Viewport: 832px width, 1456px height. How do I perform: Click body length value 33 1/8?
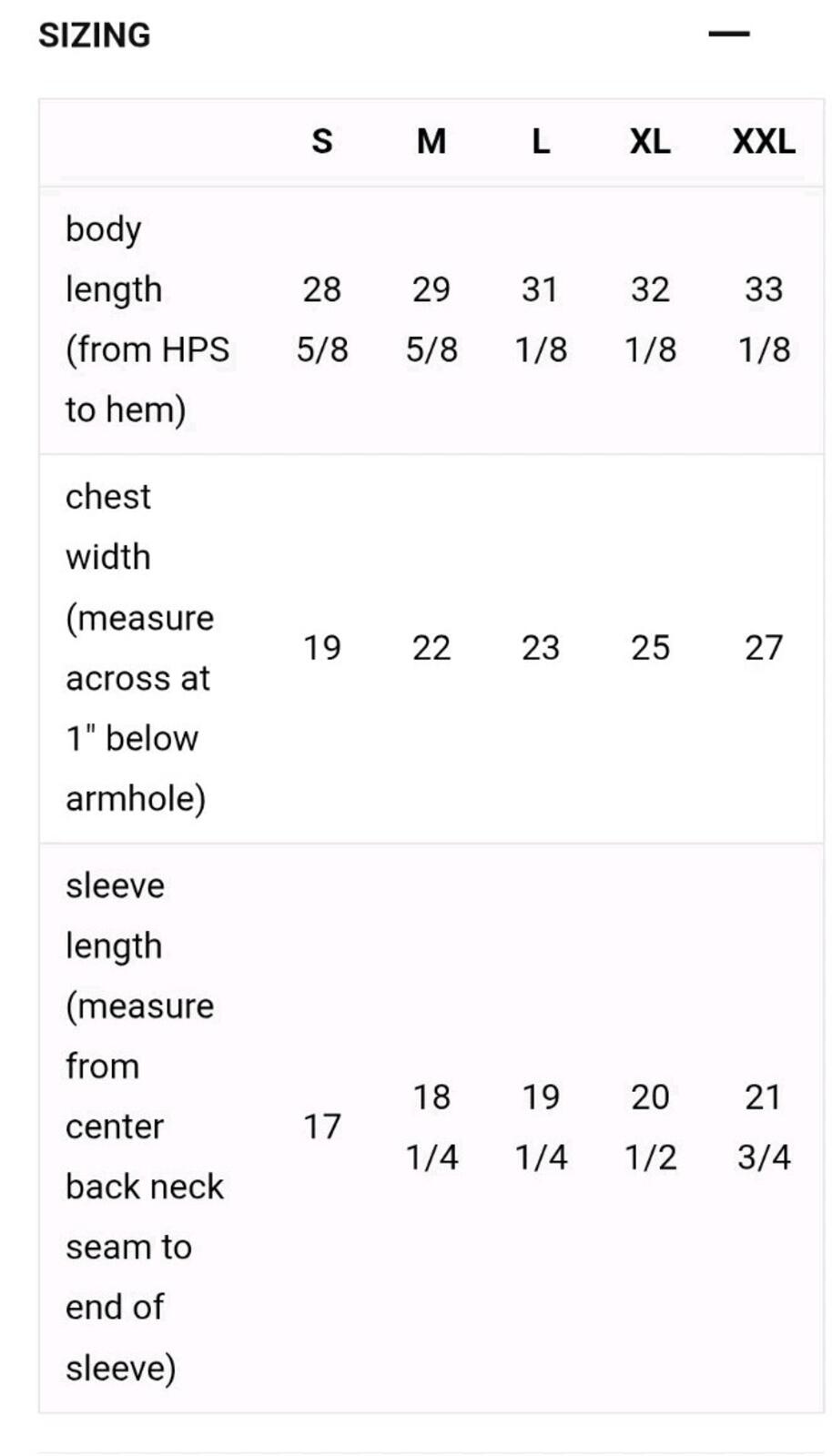coord(764,319)
